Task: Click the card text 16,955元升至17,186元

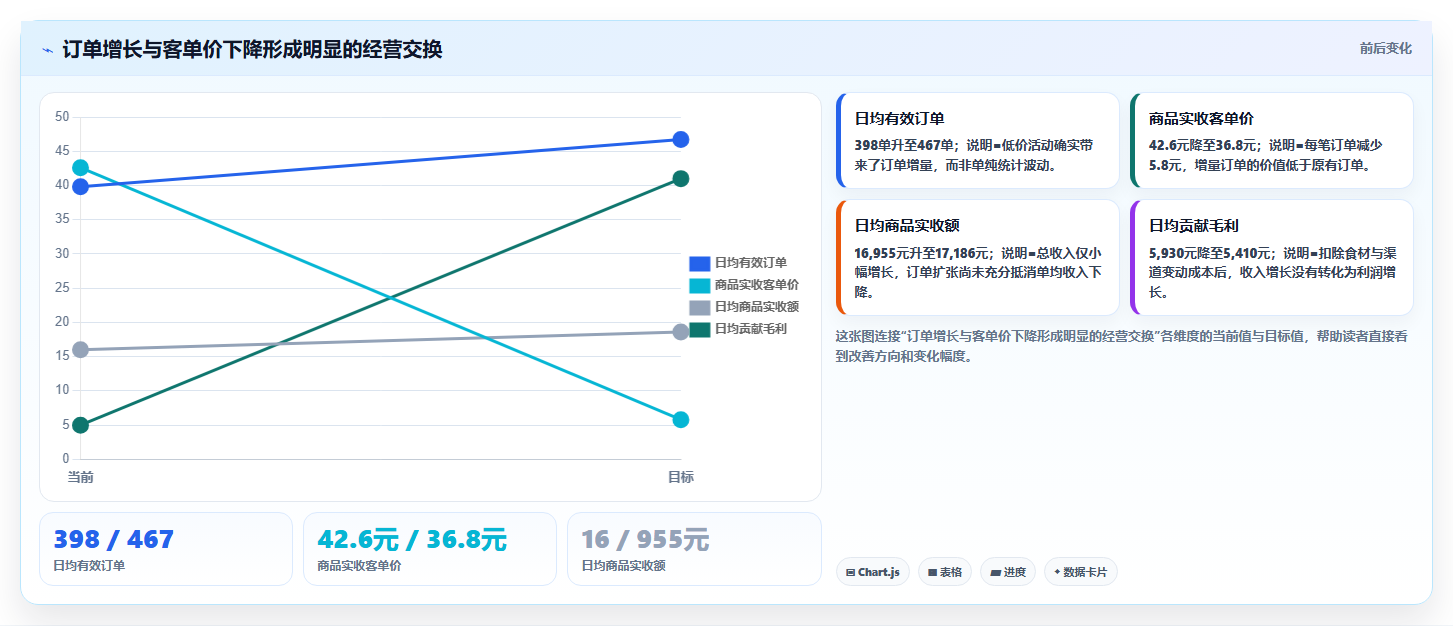Action: 921,253
